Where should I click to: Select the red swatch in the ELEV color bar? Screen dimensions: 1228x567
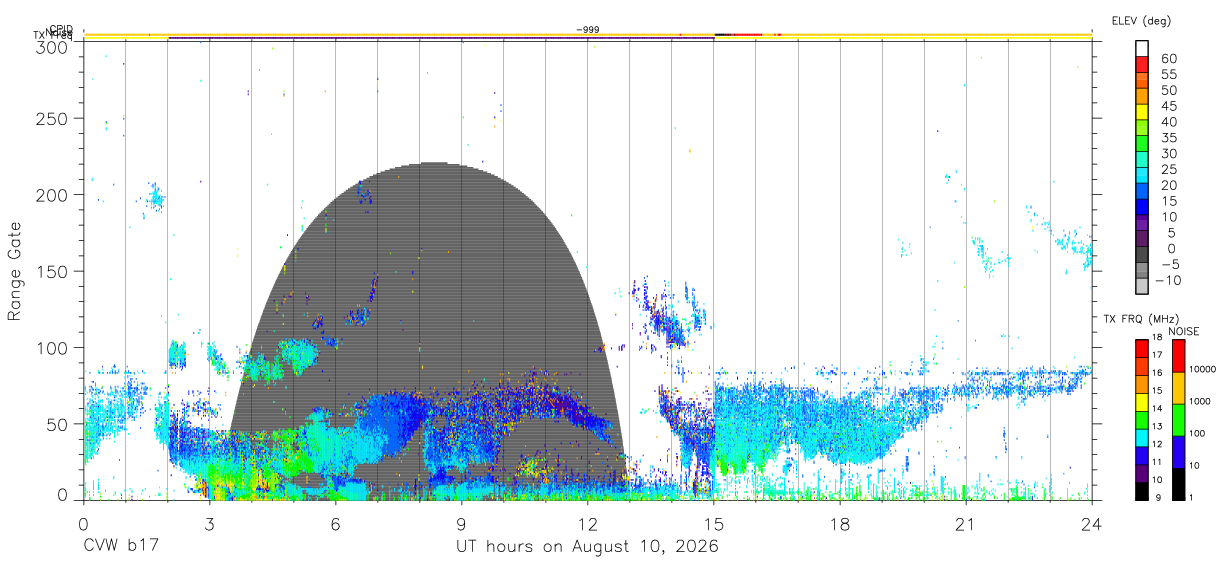tap(1142, 63)
